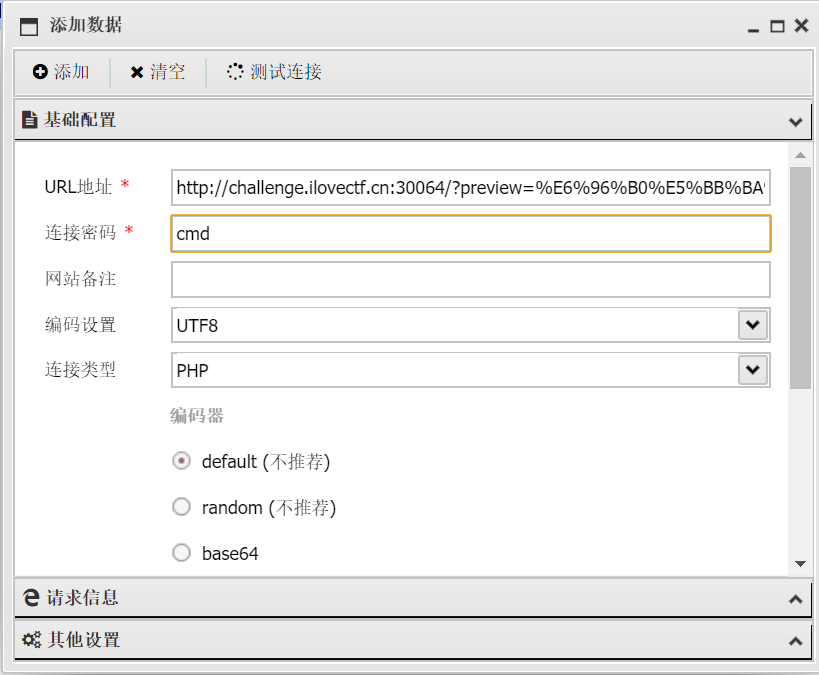Click the 测试连接 test connection button

point(274,72)
